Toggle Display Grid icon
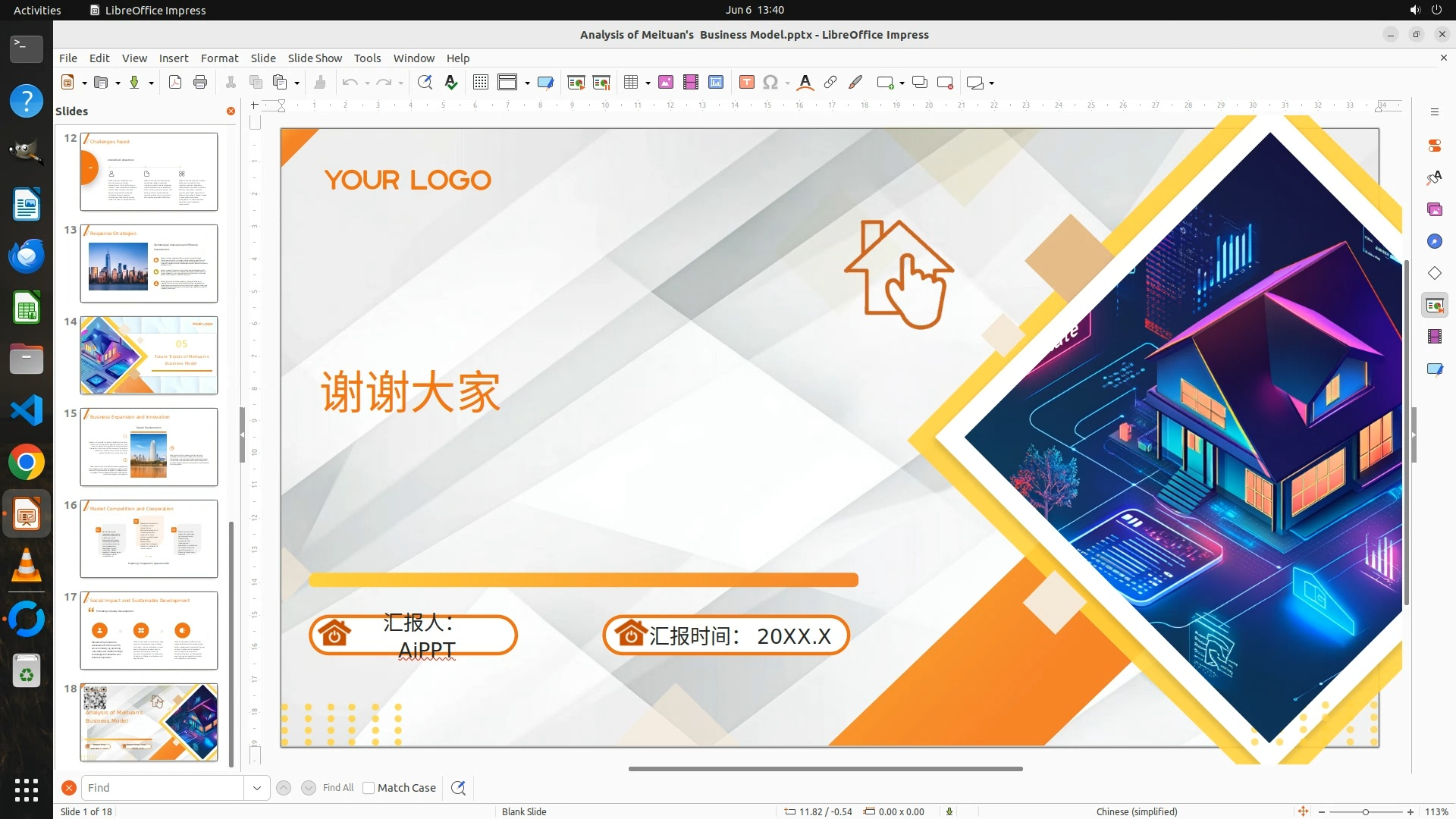This screenshot has height=819, width=1456. [x=480, y=83]
